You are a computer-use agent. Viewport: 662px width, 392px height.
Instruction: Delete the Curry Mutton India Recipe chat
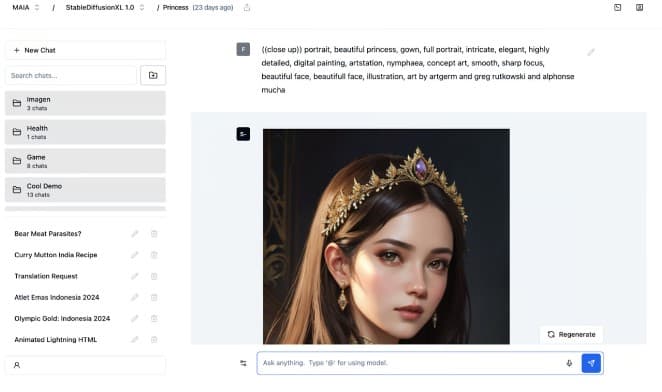click(x=154, y=255)
